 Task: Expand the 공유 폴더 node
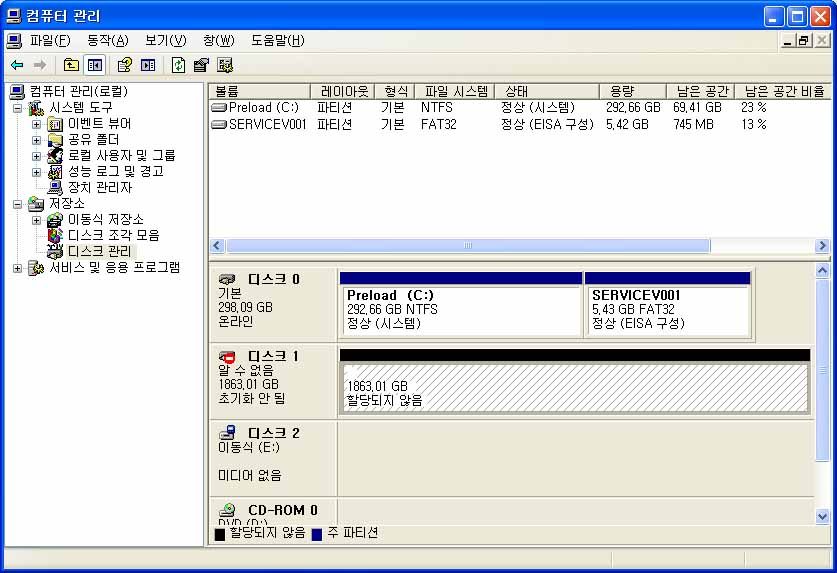36,140
